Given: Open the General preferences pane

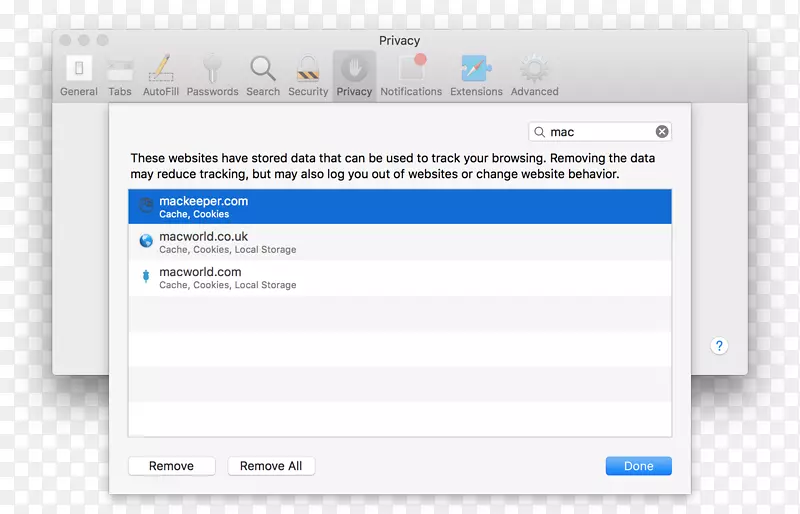Looking at the screenshot, I should coord(79,76).
